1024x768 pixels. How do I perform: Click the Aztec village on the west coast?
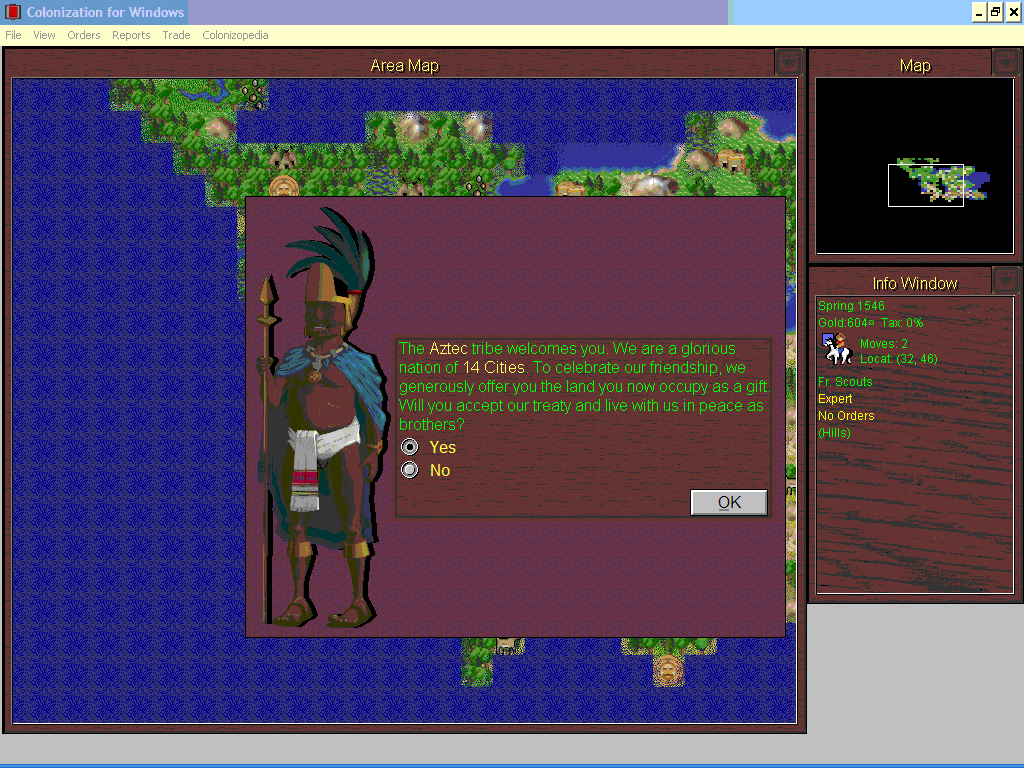(283, 186)
